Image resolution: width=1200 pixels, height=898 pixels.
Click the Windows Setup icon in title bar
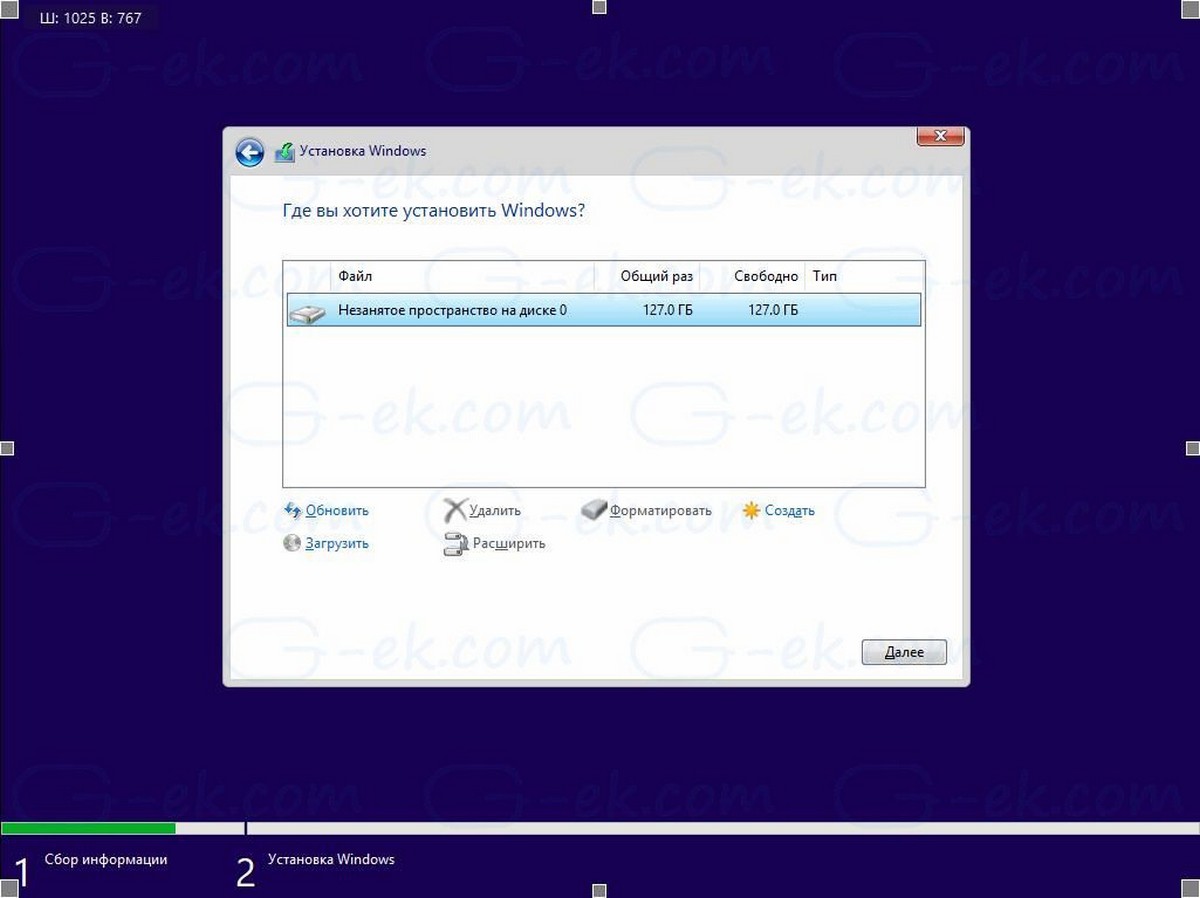(x=285, y=152)
